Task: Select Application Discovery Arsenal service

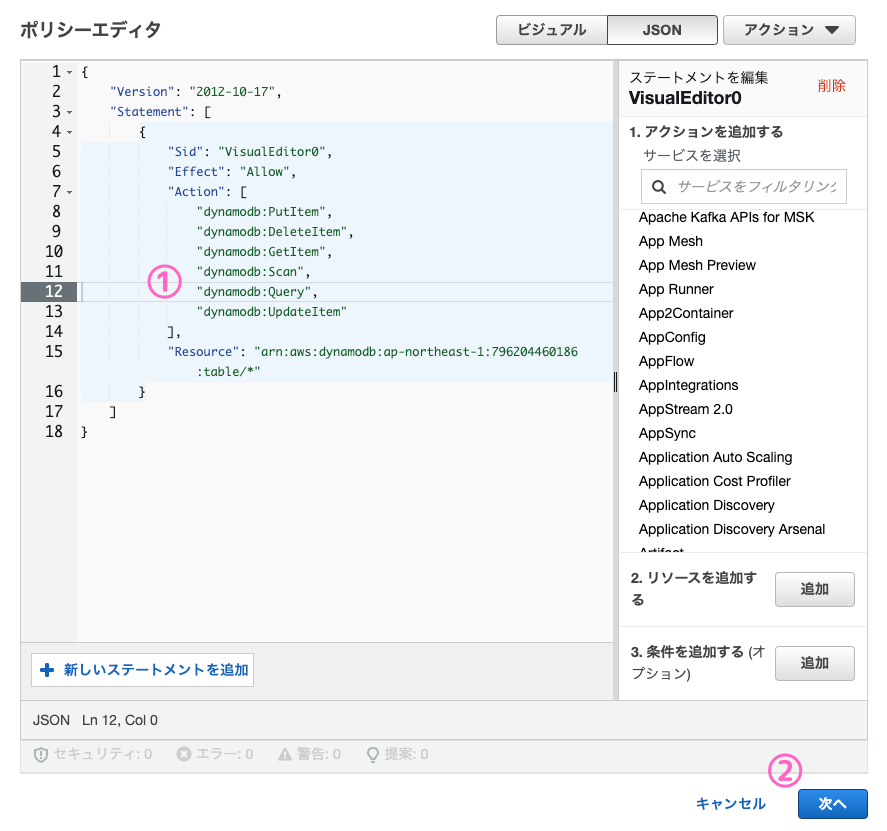Action: (731, 529)
